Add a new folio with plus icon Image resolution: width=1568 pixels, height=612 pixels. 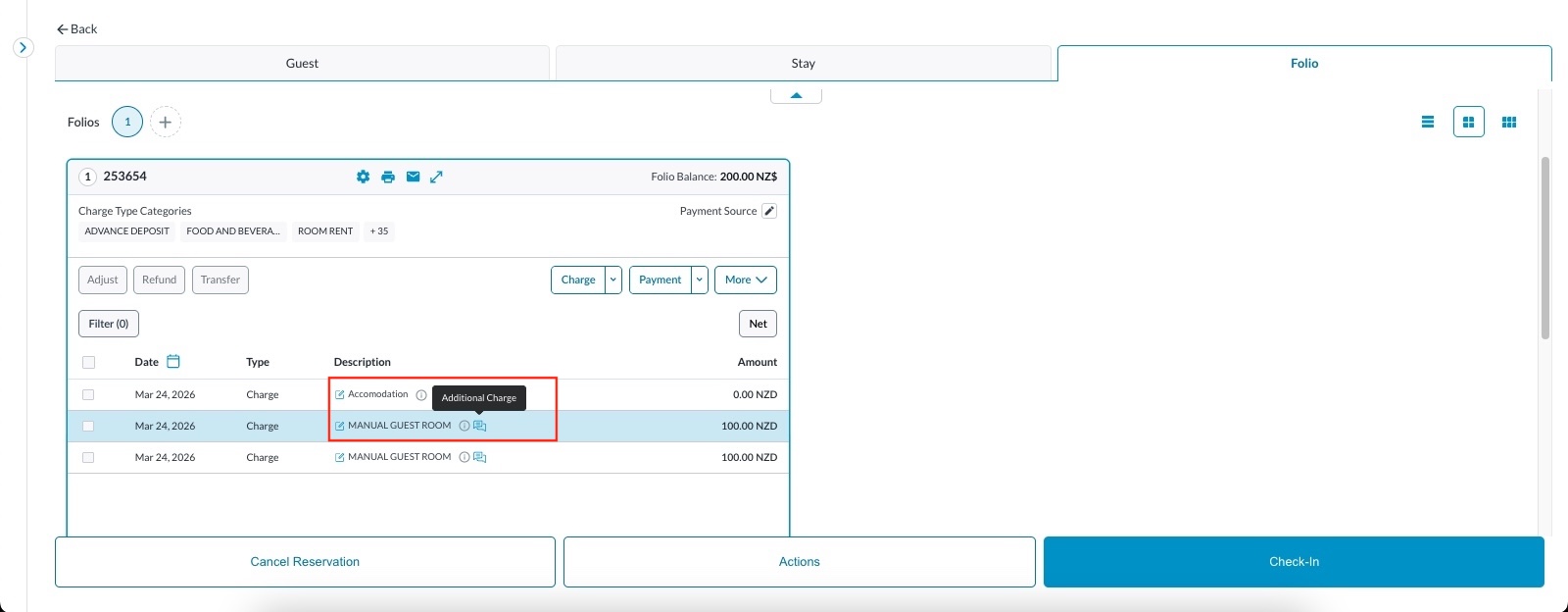click(x=166, y=123)
